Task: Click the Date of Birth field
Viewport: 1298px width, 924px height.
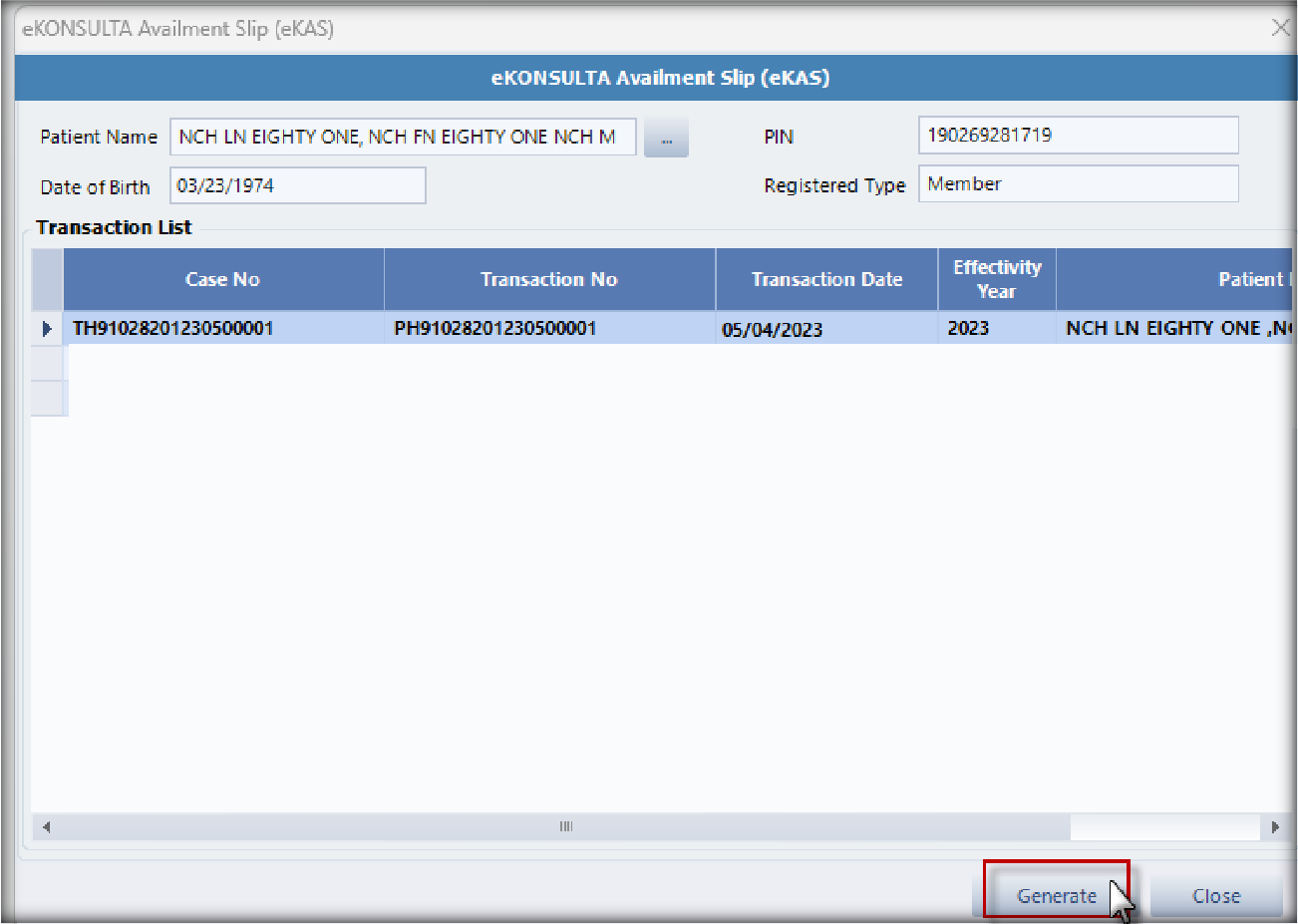Action: (297, 186)
